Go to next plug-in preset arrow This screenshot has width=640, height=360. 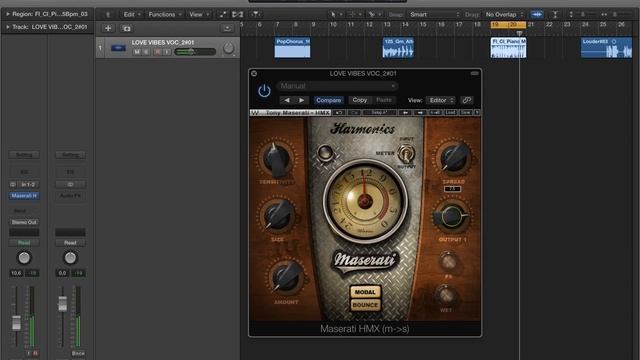pyautogui.click(x=301, y=100)
